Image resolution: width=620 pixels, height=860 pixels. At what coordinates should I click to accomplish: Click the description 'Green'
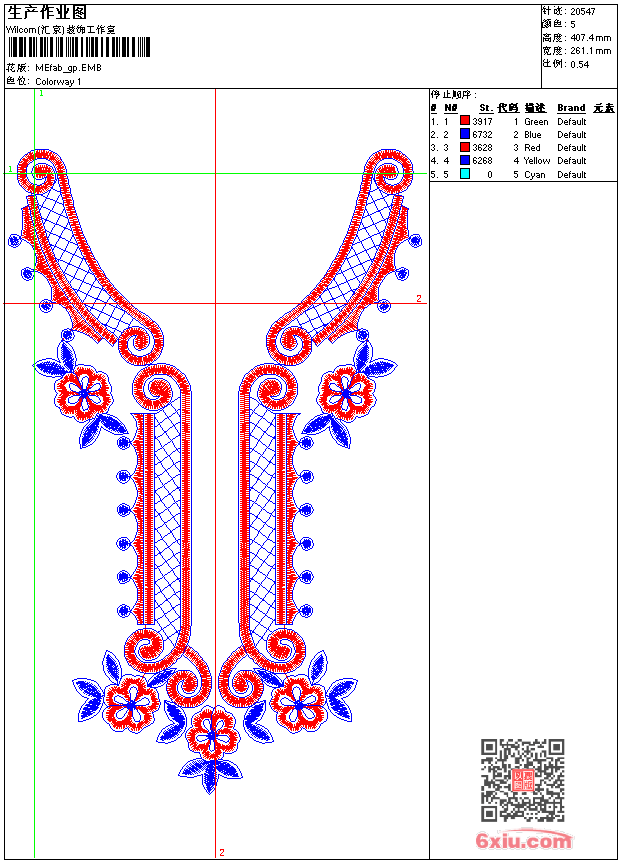[536, 122]
